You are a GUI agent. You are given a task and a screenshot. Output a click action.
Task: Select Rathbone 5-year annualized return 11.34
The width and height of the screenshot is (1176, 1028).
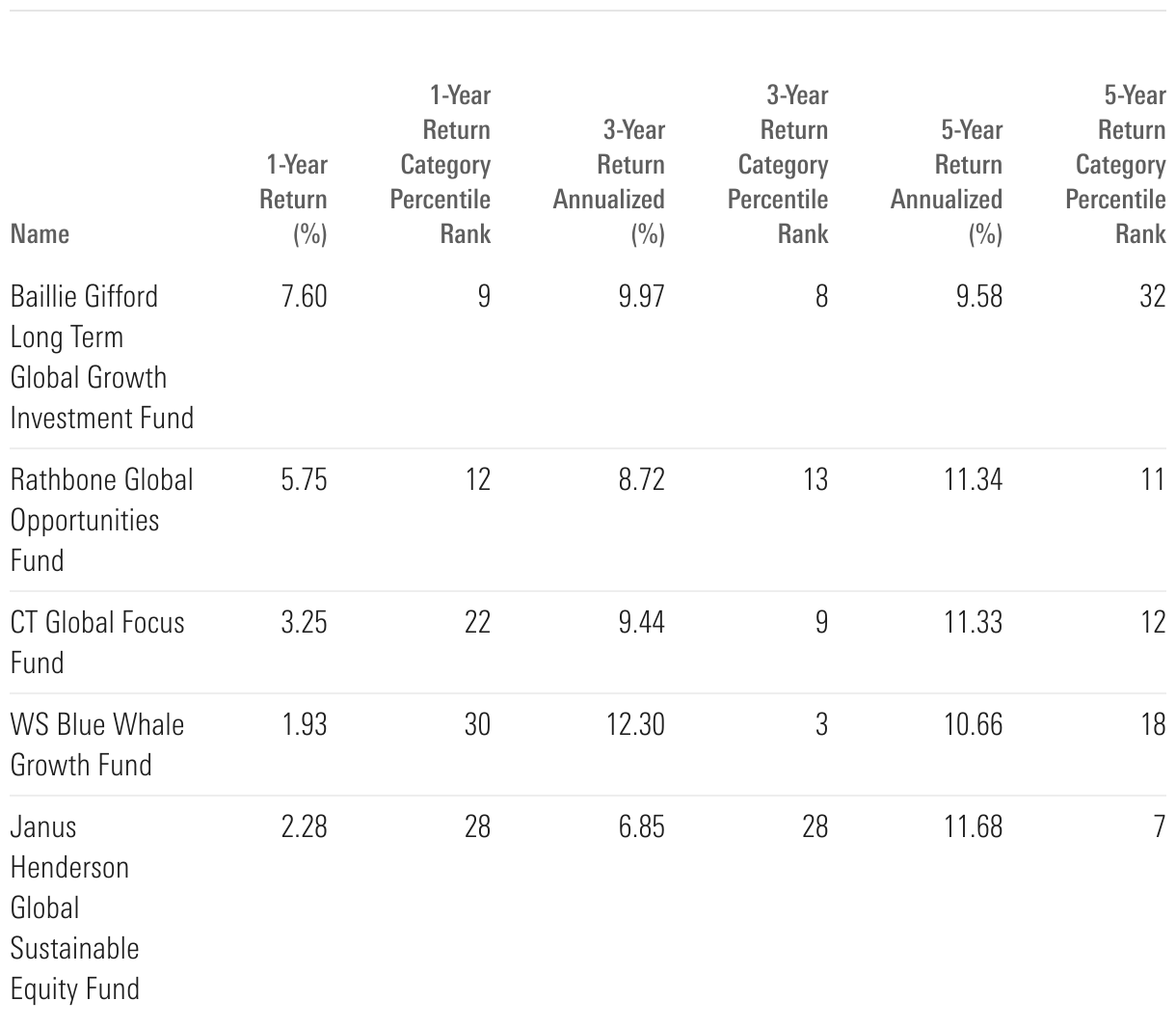pyautogui.click(x=974, y=479)
